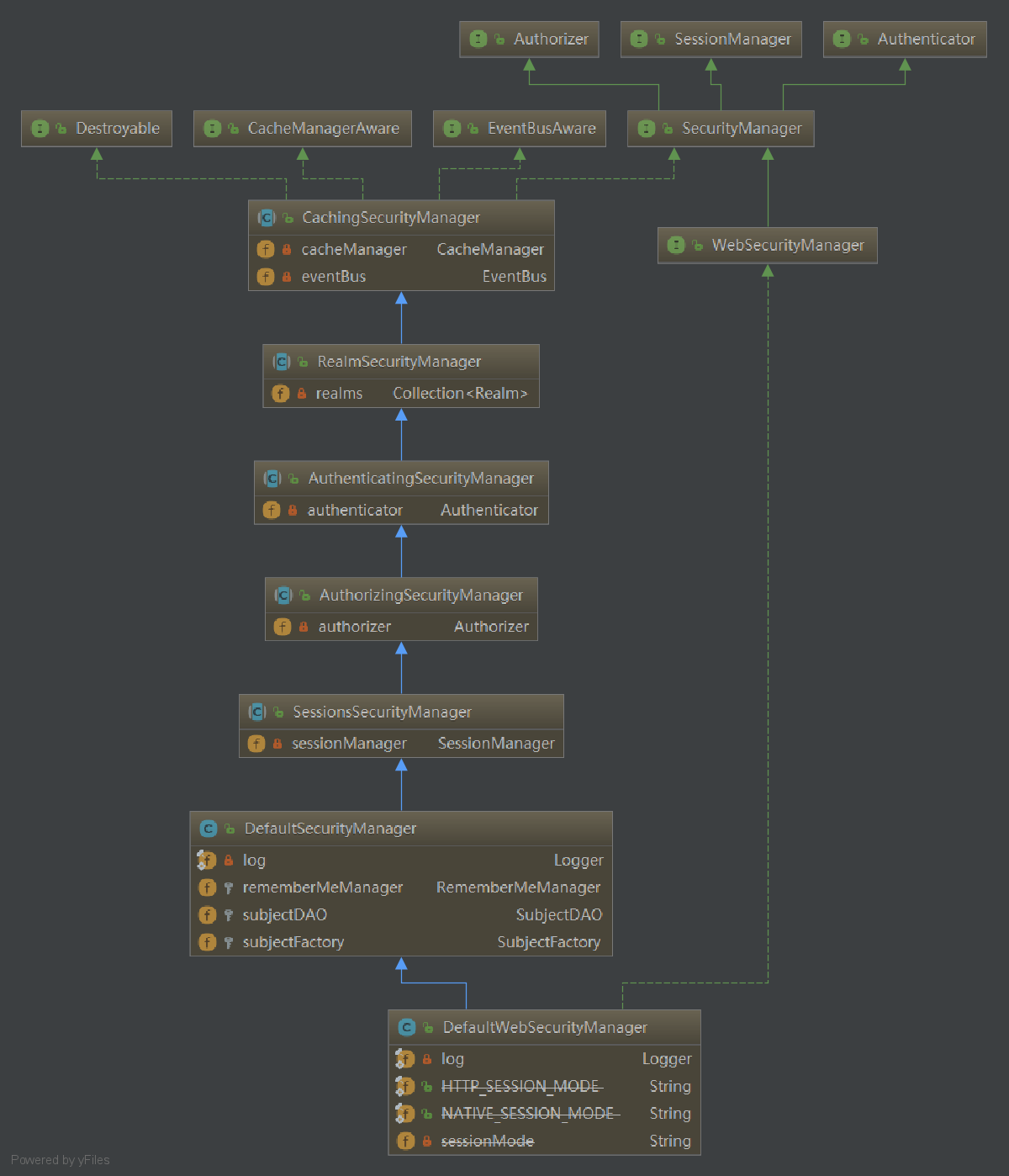Click the log field in DefaultWebSecurityManager
The width and height of the screenshot is (1009, 1176).
click(x=452, y=1059)
